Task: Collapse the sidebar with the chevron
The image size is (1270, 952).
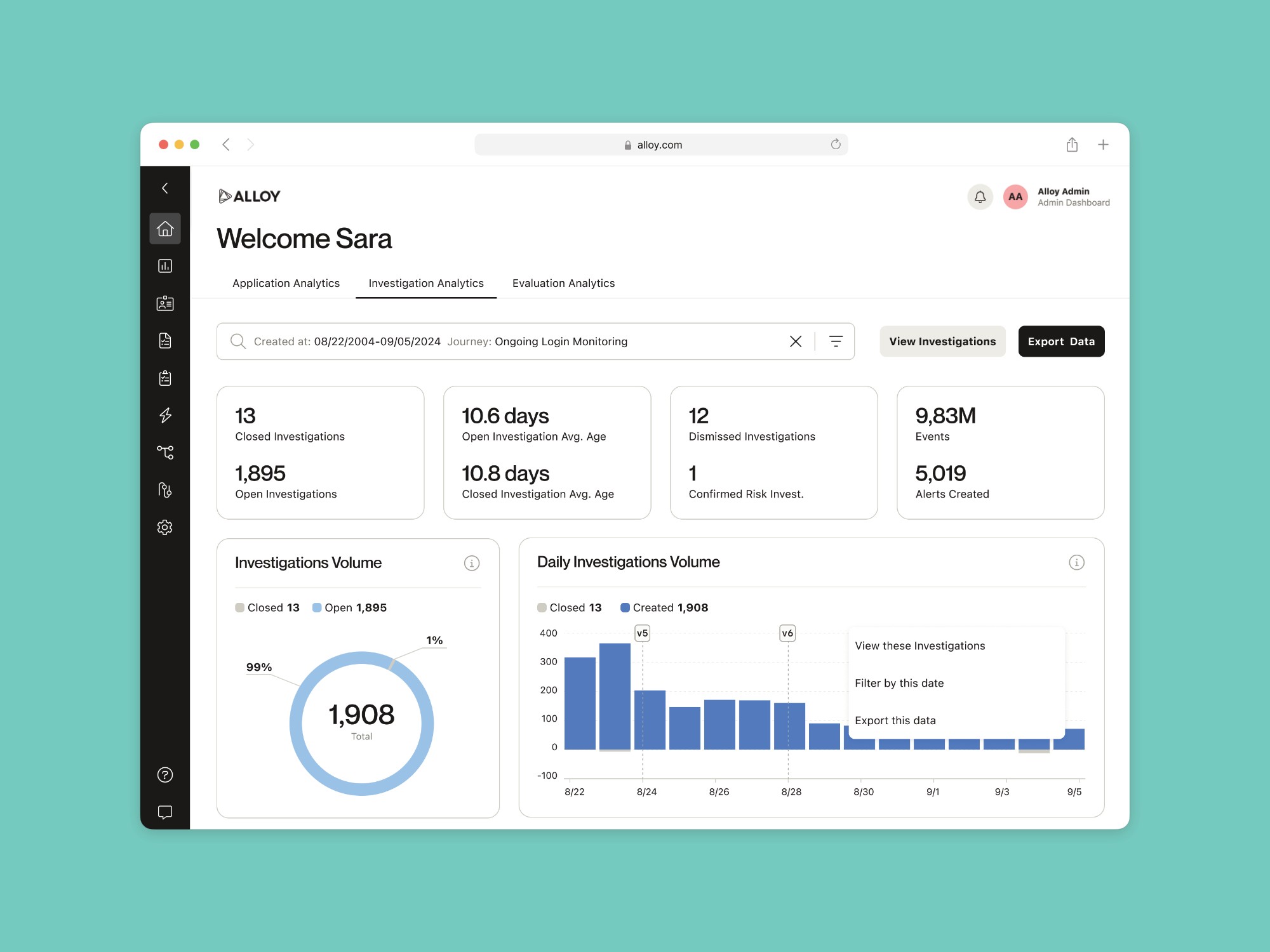Action: pyautogui.click(x=165, y=188)
